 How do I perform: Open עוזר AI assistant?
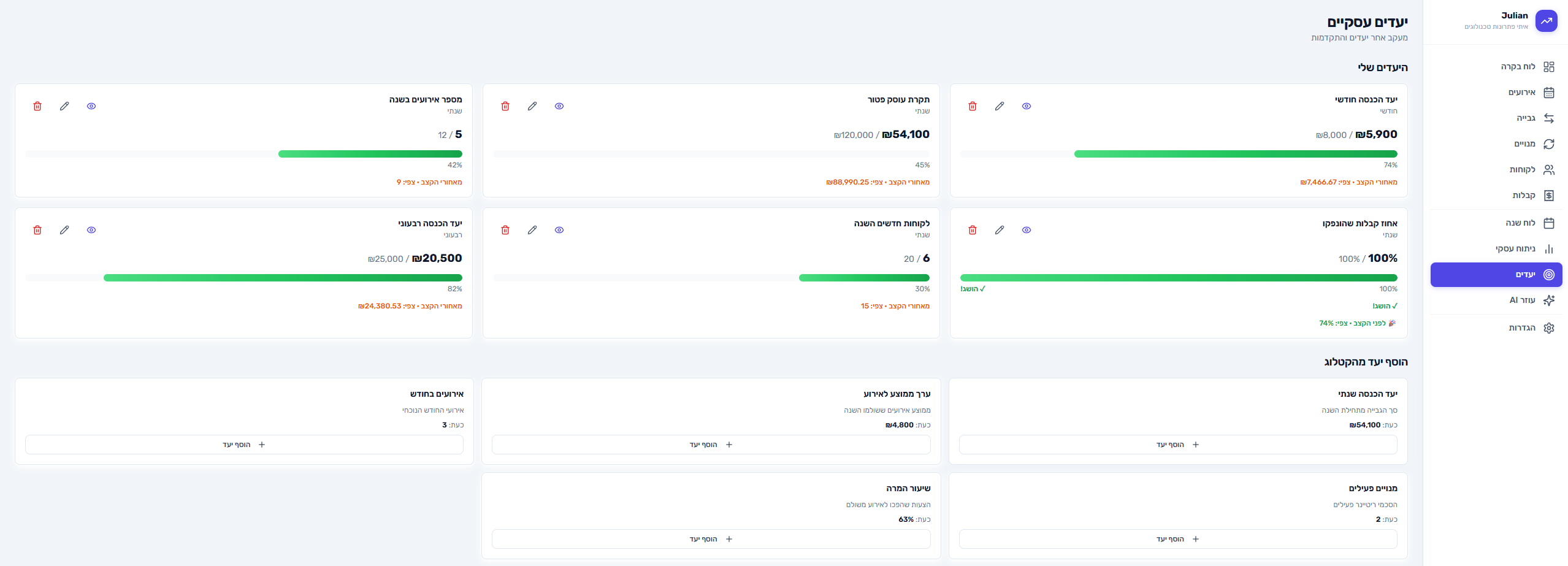[1496, 300]
